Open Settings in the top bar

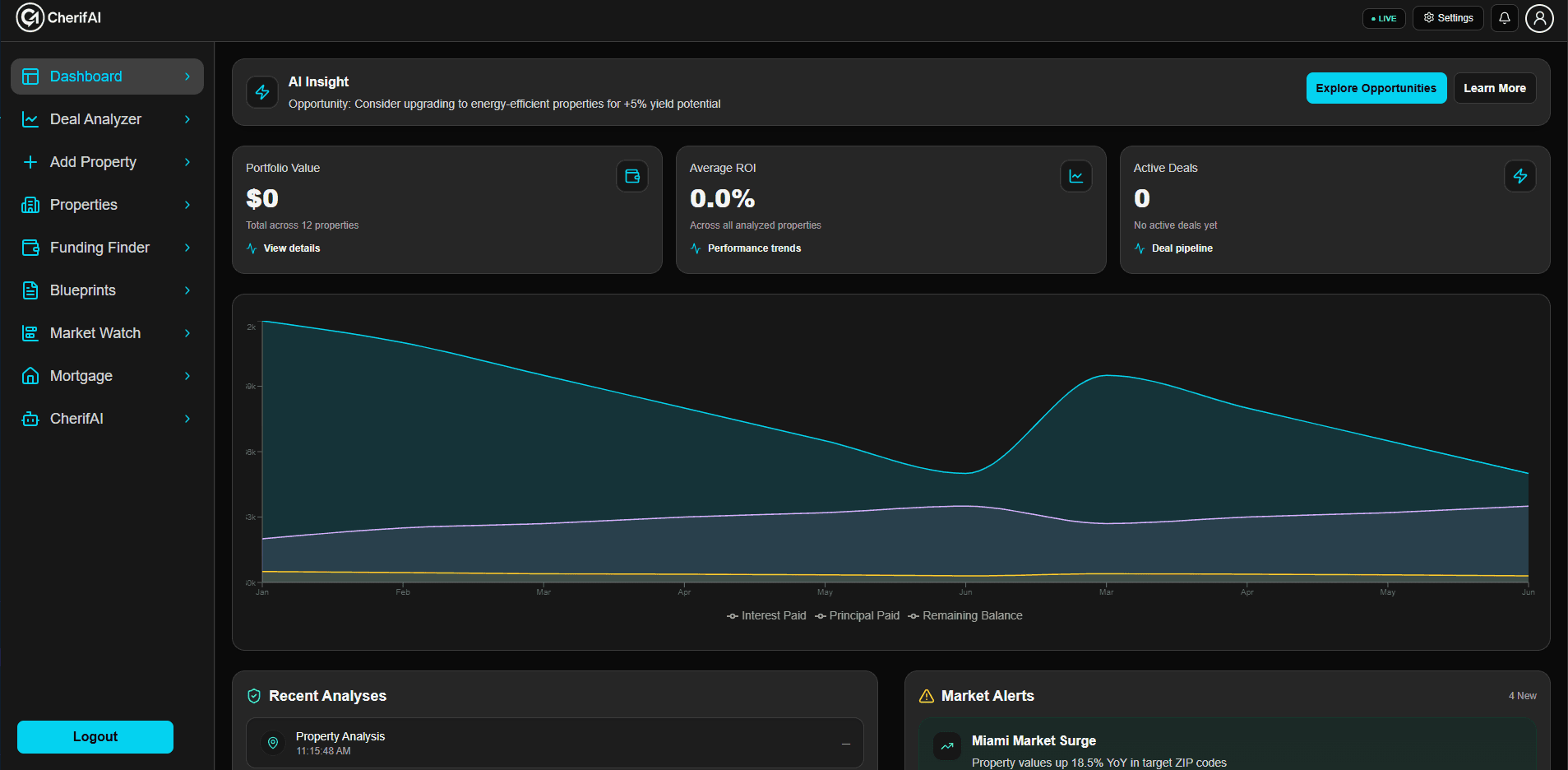pos(1448,18)
